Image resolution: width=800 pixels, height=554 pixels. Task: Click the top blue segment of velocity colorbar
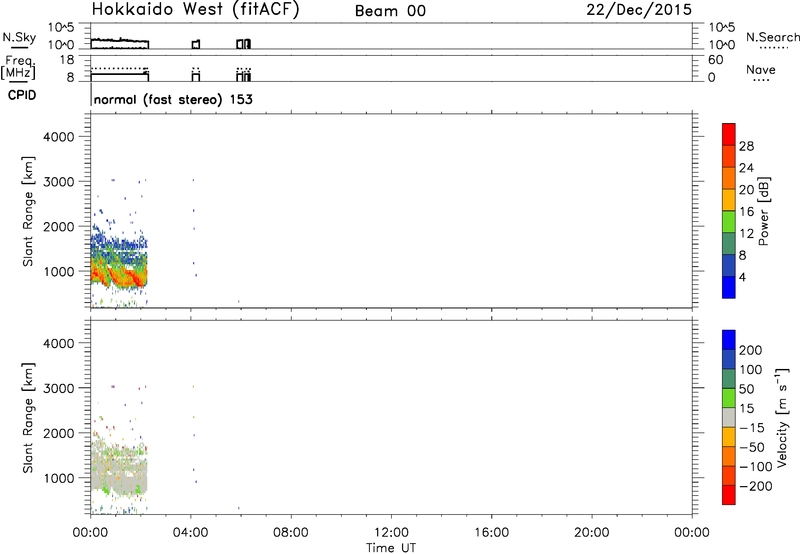point(729,340)
